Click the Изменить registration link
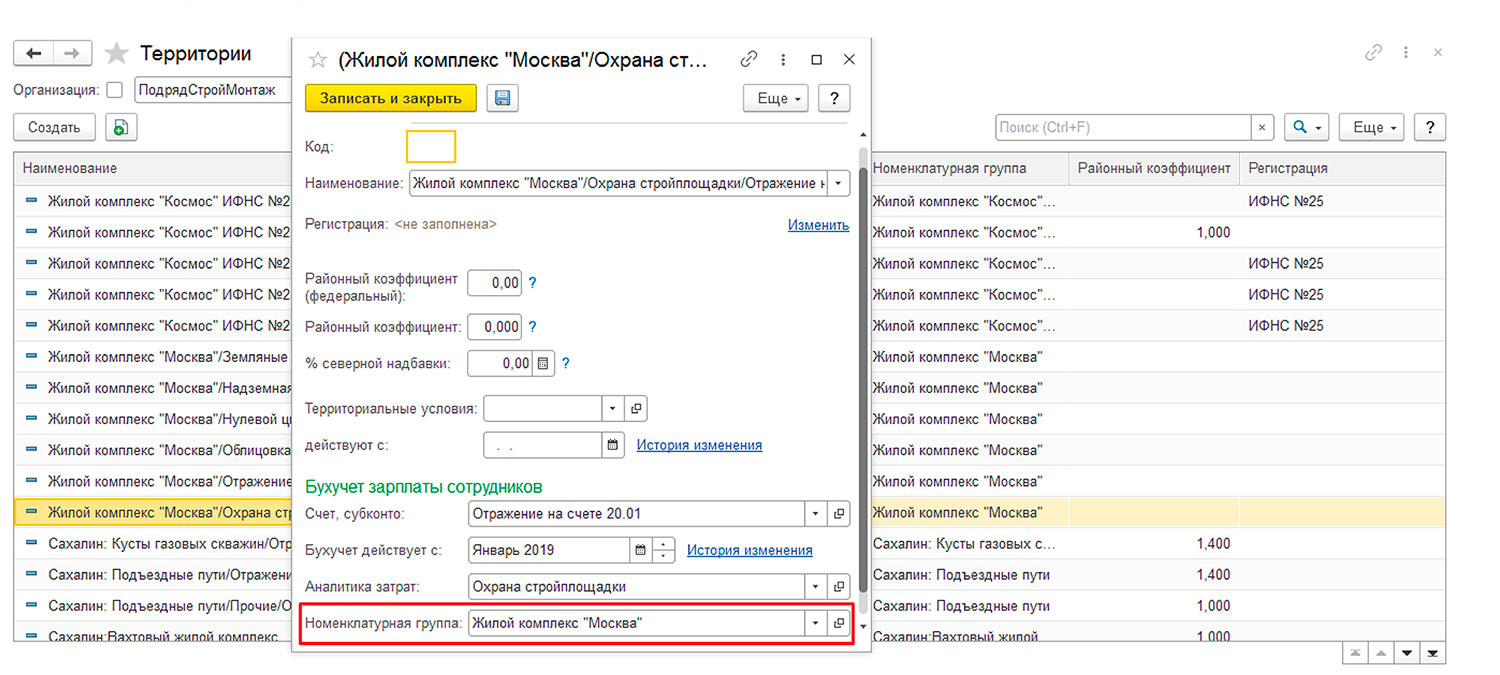The width and height of the screenshot is (1500, 675). coord(817,225)
